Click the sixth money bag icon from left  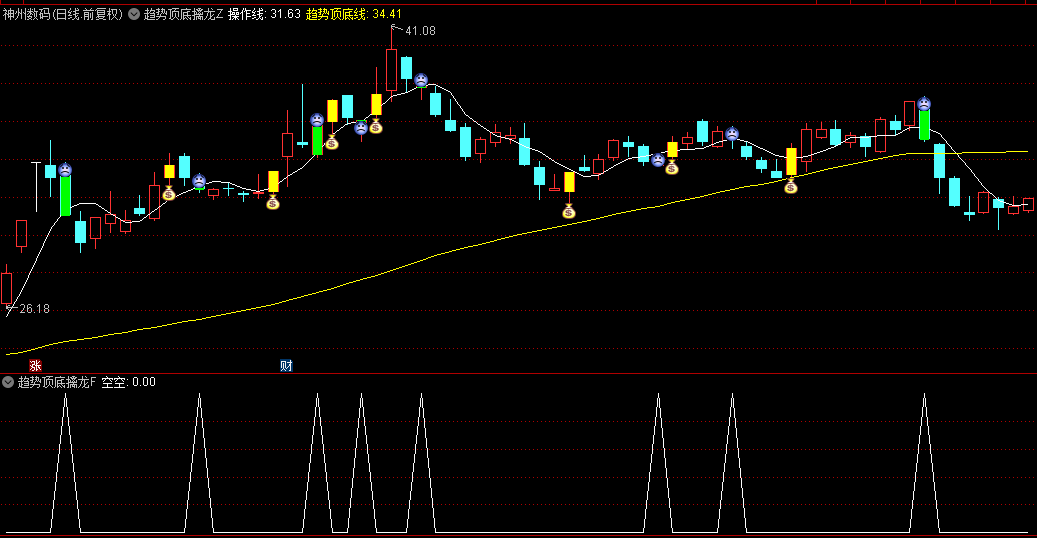(672, 167)
